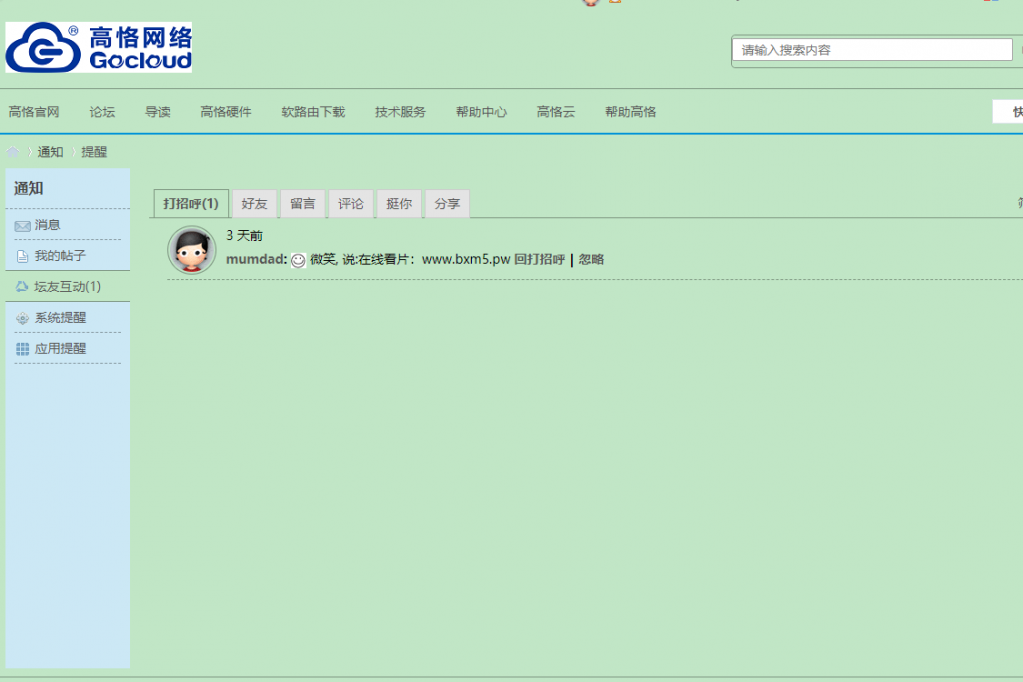Screen dimensions: 1023x682
Task: Switch to the 留言 tab
Action: (302, 204)
